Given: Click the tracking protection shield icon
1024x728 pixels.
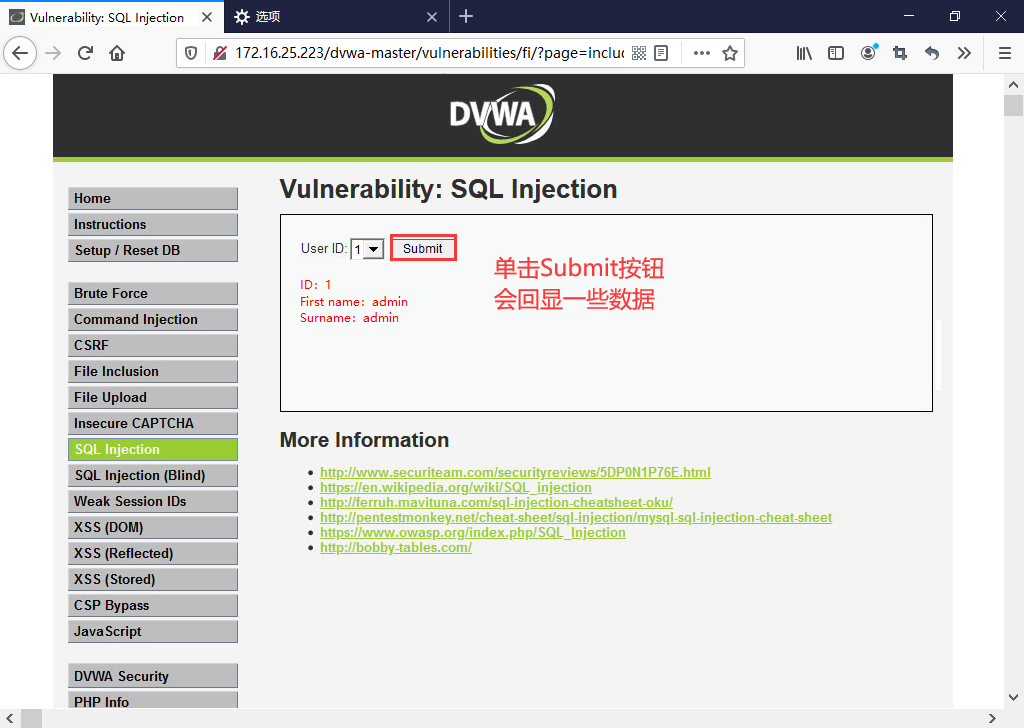Looking at the screenshot, I should pyautogui.click(x=191, y=53).
